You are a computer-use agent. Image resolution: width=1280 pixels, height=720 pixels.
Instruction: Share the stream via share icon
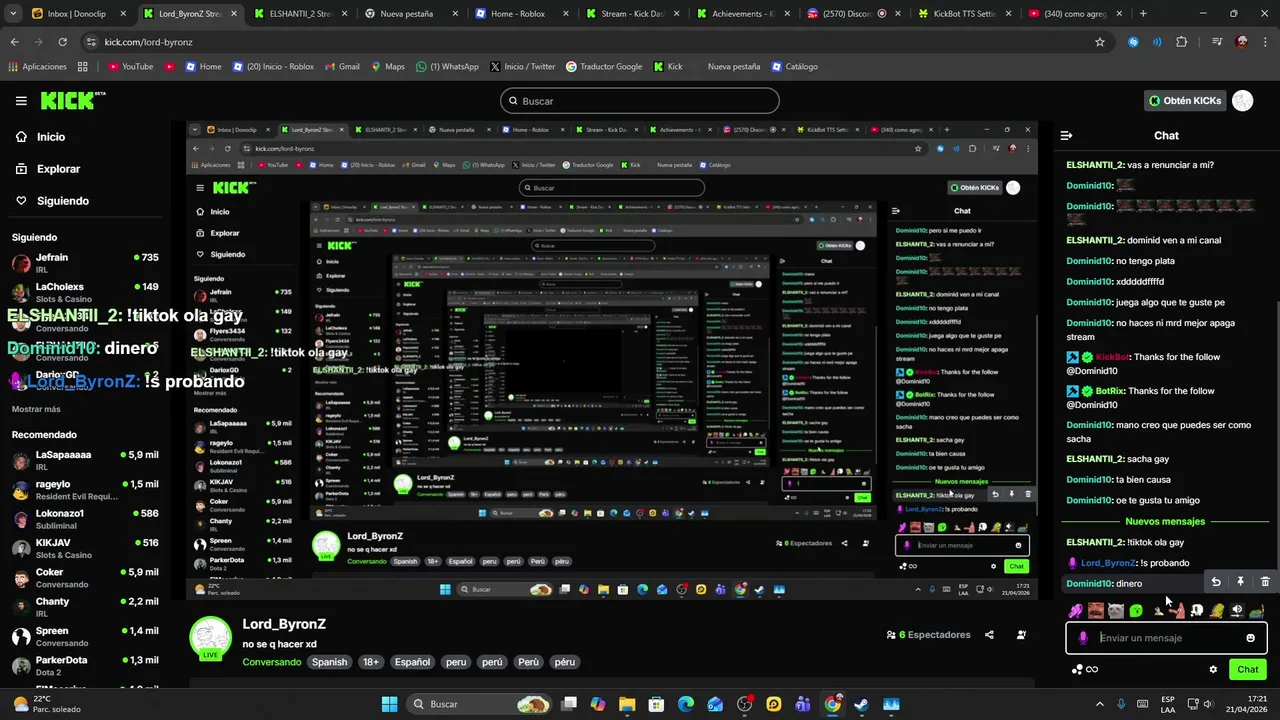click(x=989, y=635)
